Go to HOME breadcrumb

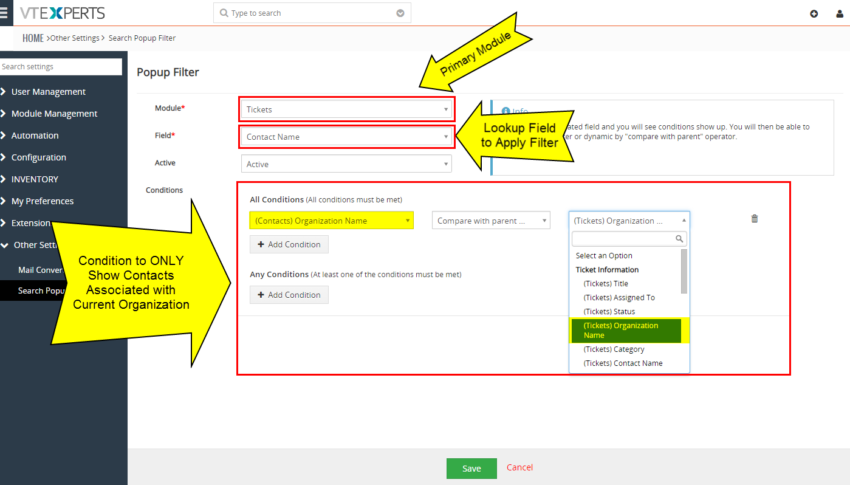point(33,38)
